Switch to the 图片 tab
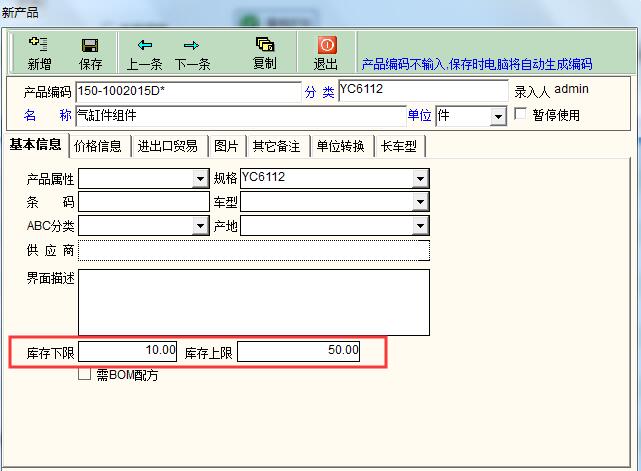The height and width of the screenshot is (471, 641). (226, 146)
